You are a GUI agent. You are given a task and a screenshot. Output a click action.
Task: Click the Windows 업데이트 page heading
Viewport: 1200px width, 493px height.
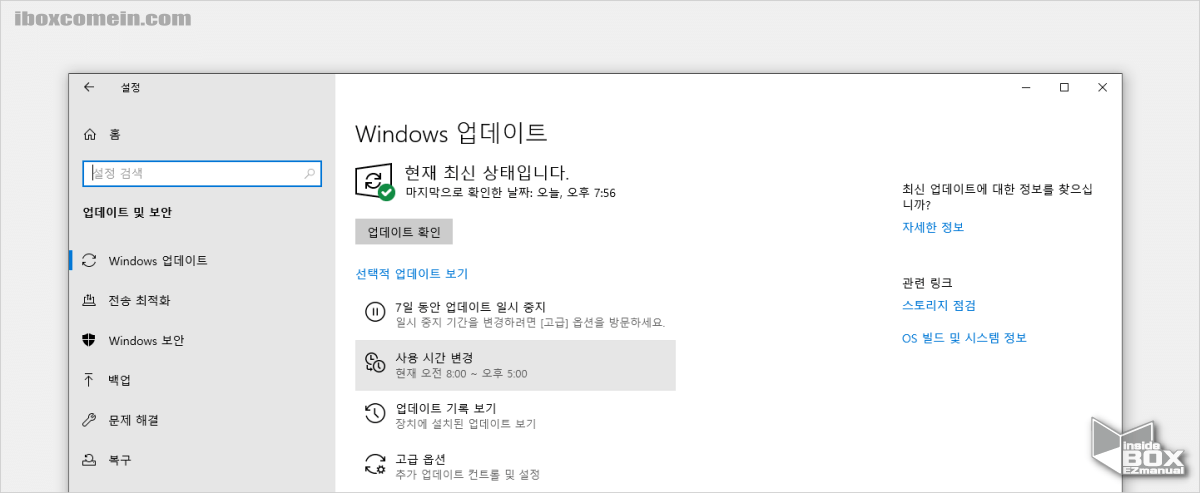click(451, 133)
